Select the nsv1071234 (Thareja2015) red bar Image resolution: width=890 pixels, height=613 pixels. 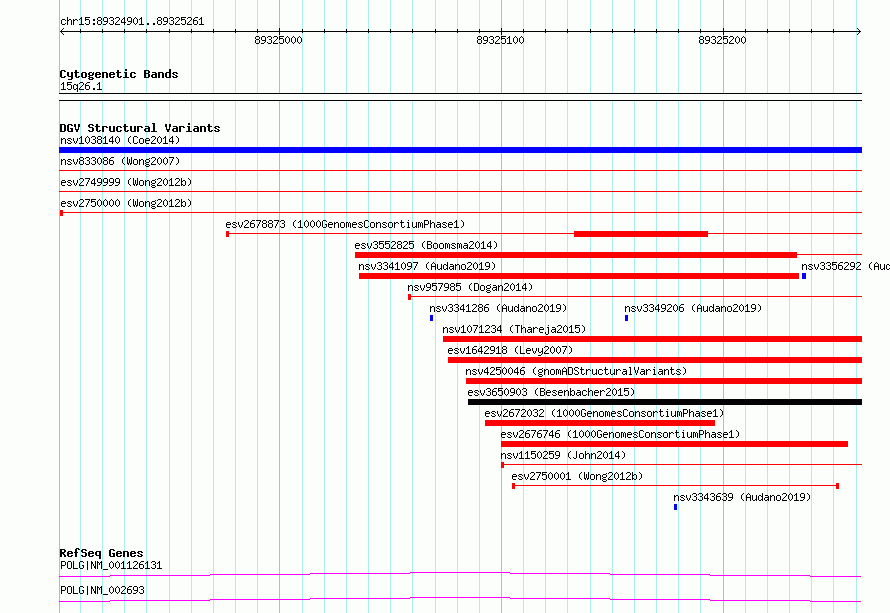(x=652, y=339)
